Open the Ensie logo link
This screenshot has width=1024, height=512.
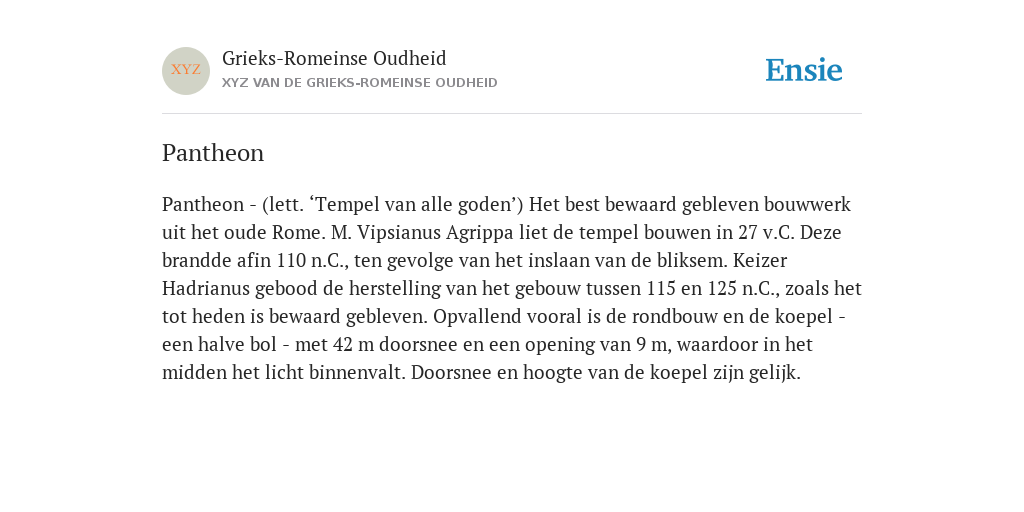click(804, 70)
